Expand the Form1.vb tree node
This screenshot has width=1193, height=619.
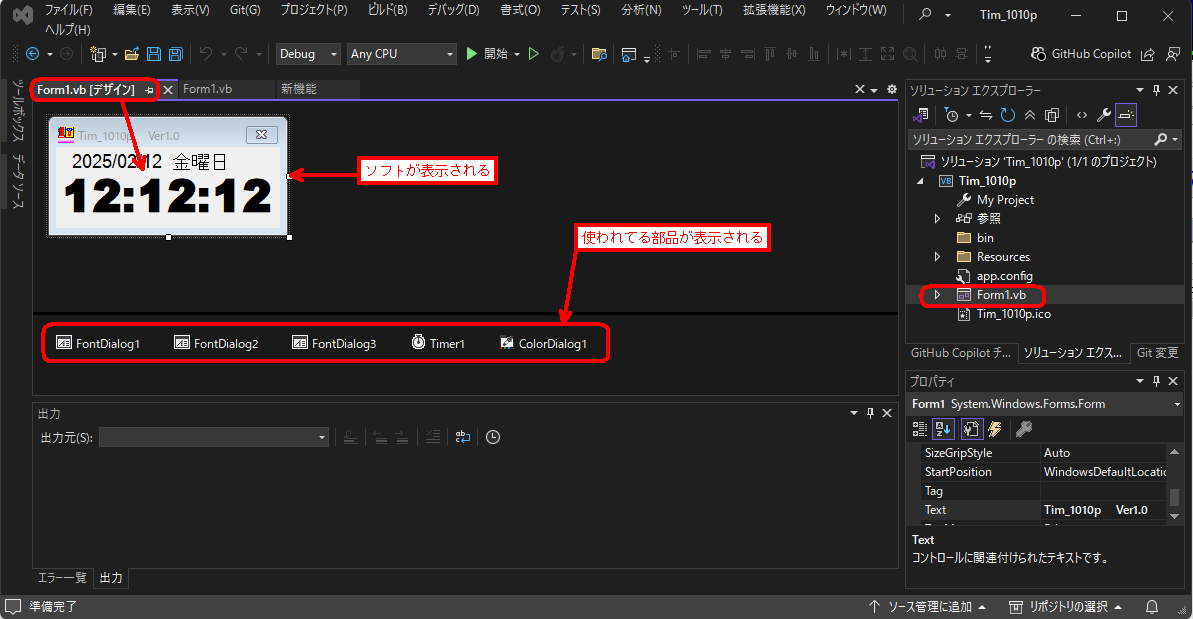(x=937, y=295)
